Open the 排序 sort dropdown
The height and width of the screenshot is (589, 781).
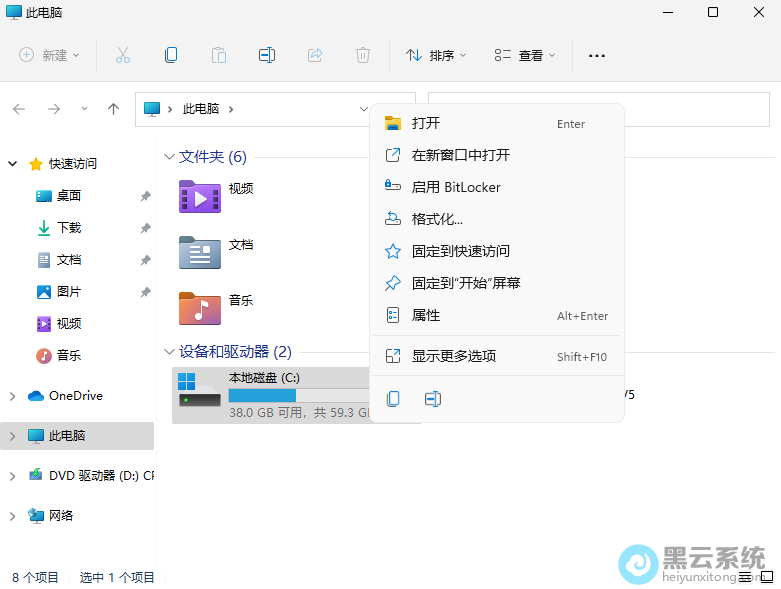point(436,55)
